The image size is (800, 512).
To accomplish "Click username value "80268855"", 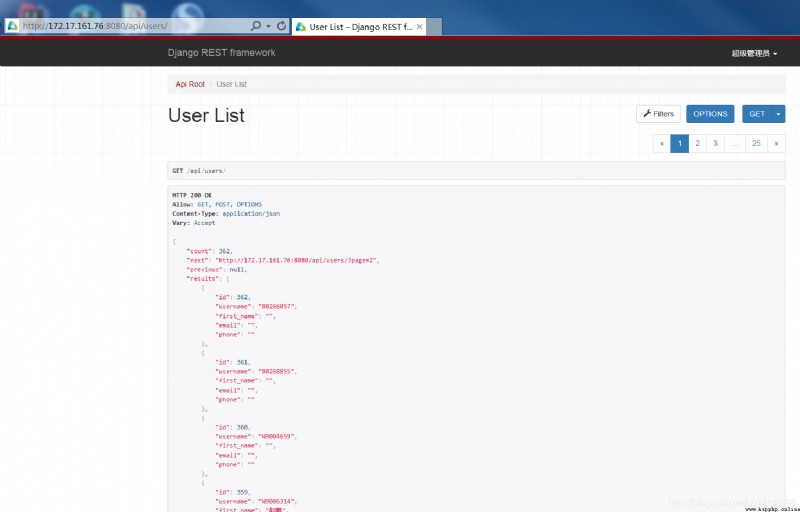I will 277,371.
